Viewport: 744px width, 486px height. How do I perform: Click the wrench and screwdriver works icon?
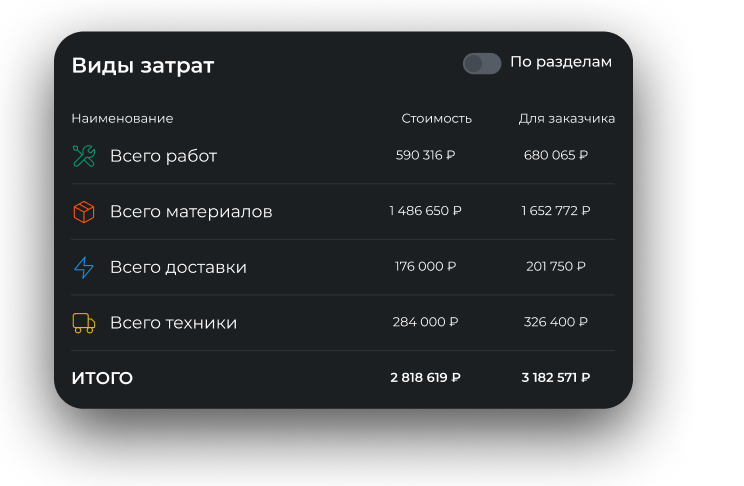[x=84, y=156]
